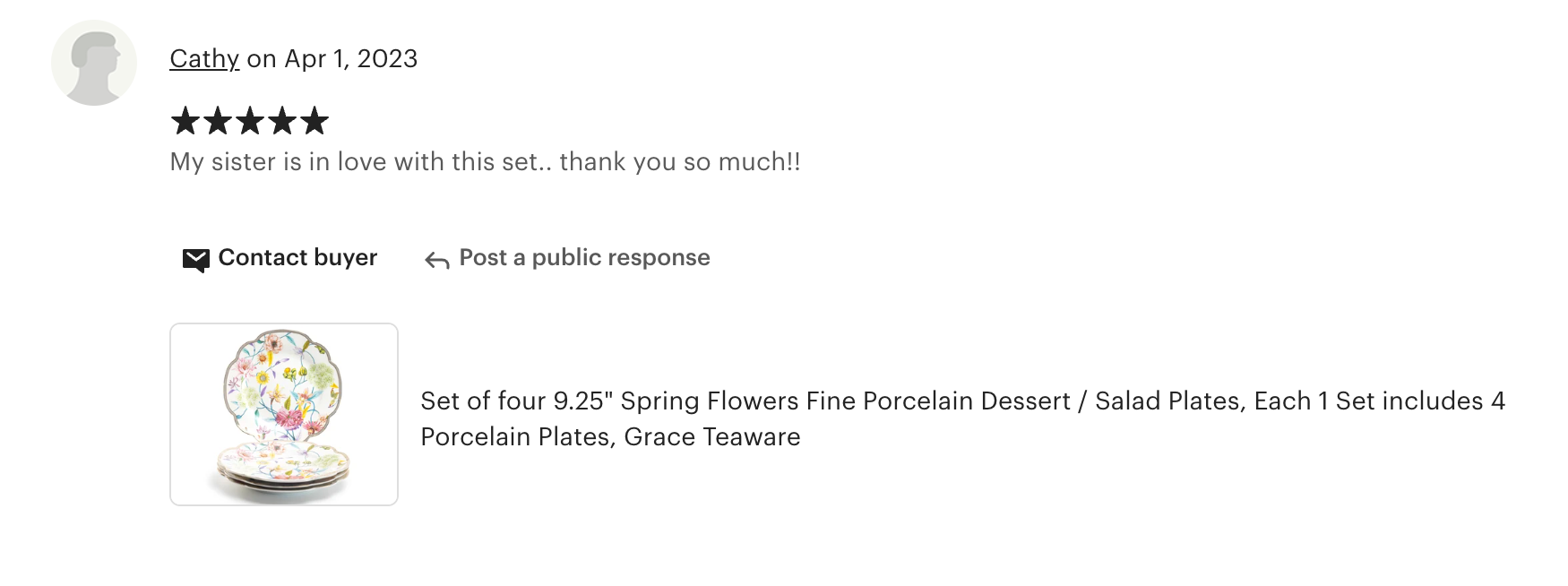Screen dimensions: 1568x586
Task: Click the review date Apr 1, 2023
Action: click(350, 59)
